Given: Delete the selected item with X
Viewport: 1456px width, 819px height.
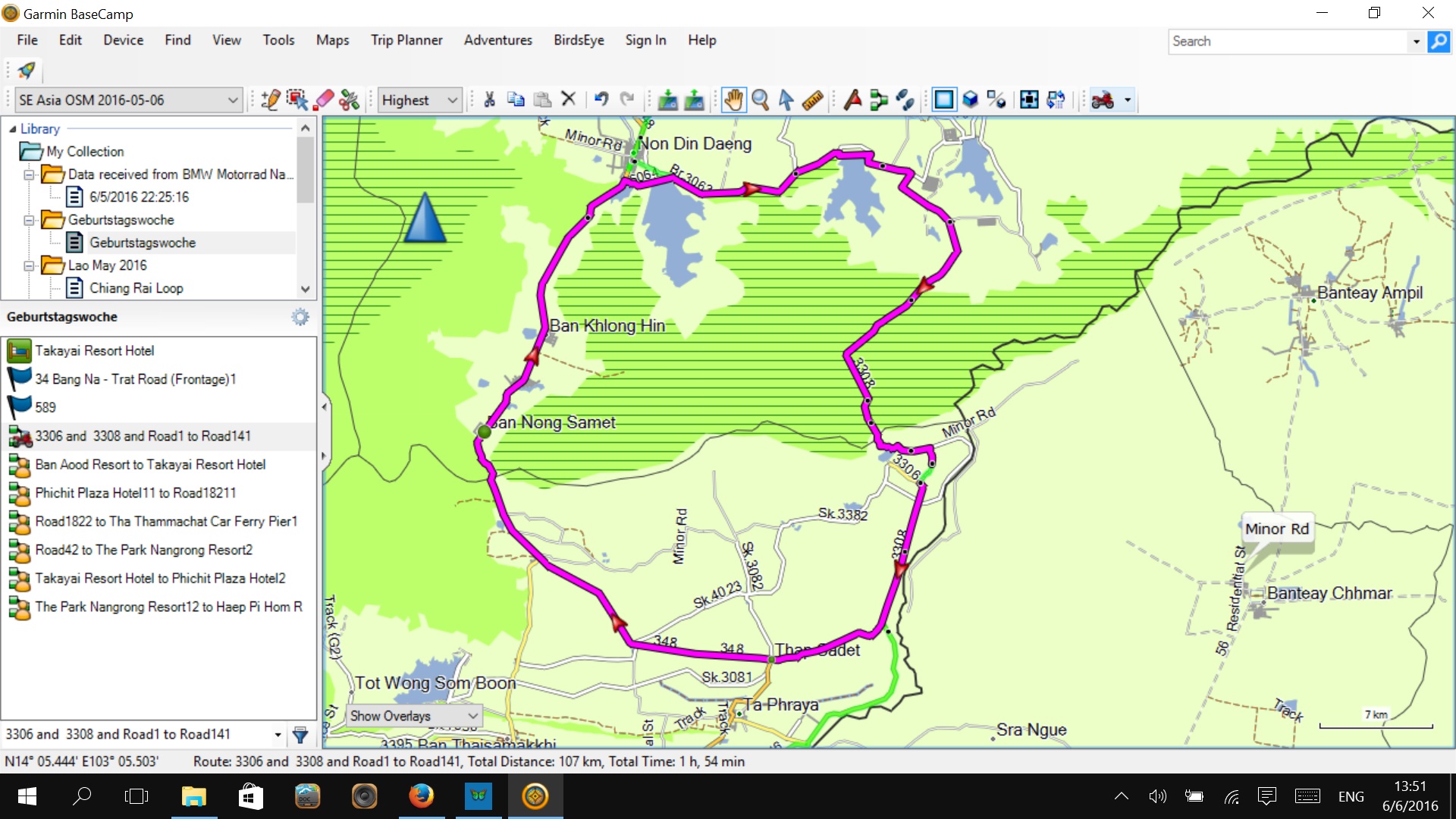Looking at the screenshot, I should (x=569, y=99).
